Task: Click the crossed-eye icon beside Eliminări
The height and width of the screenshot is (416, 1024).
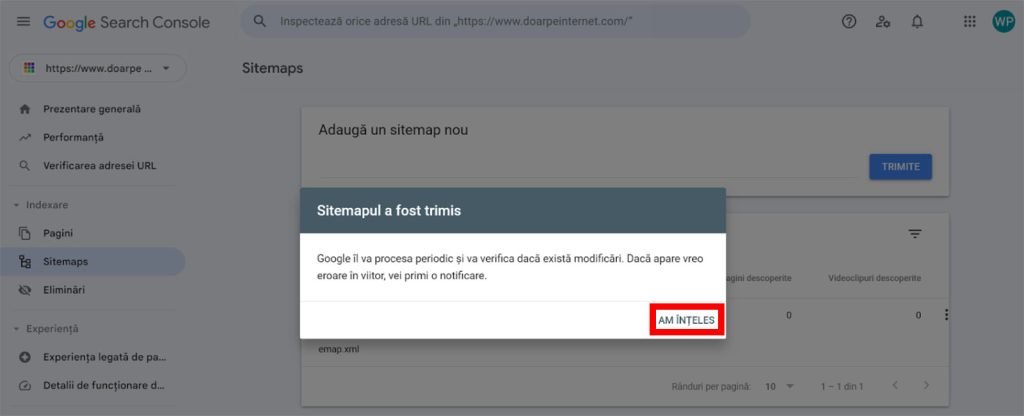Action: [25, 290]
